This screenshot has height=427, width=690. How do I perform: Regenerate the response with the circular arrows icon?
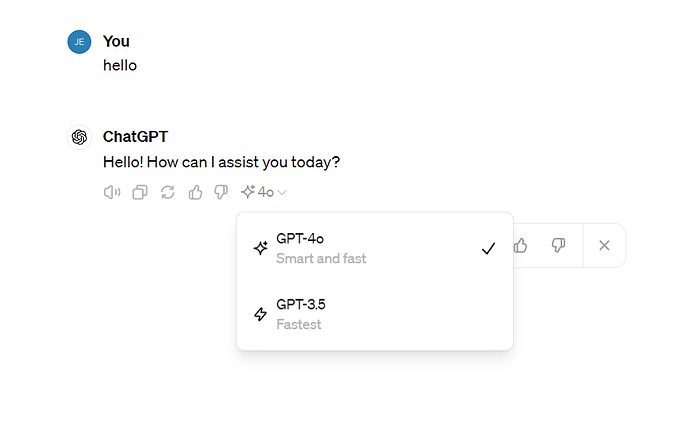168,192
